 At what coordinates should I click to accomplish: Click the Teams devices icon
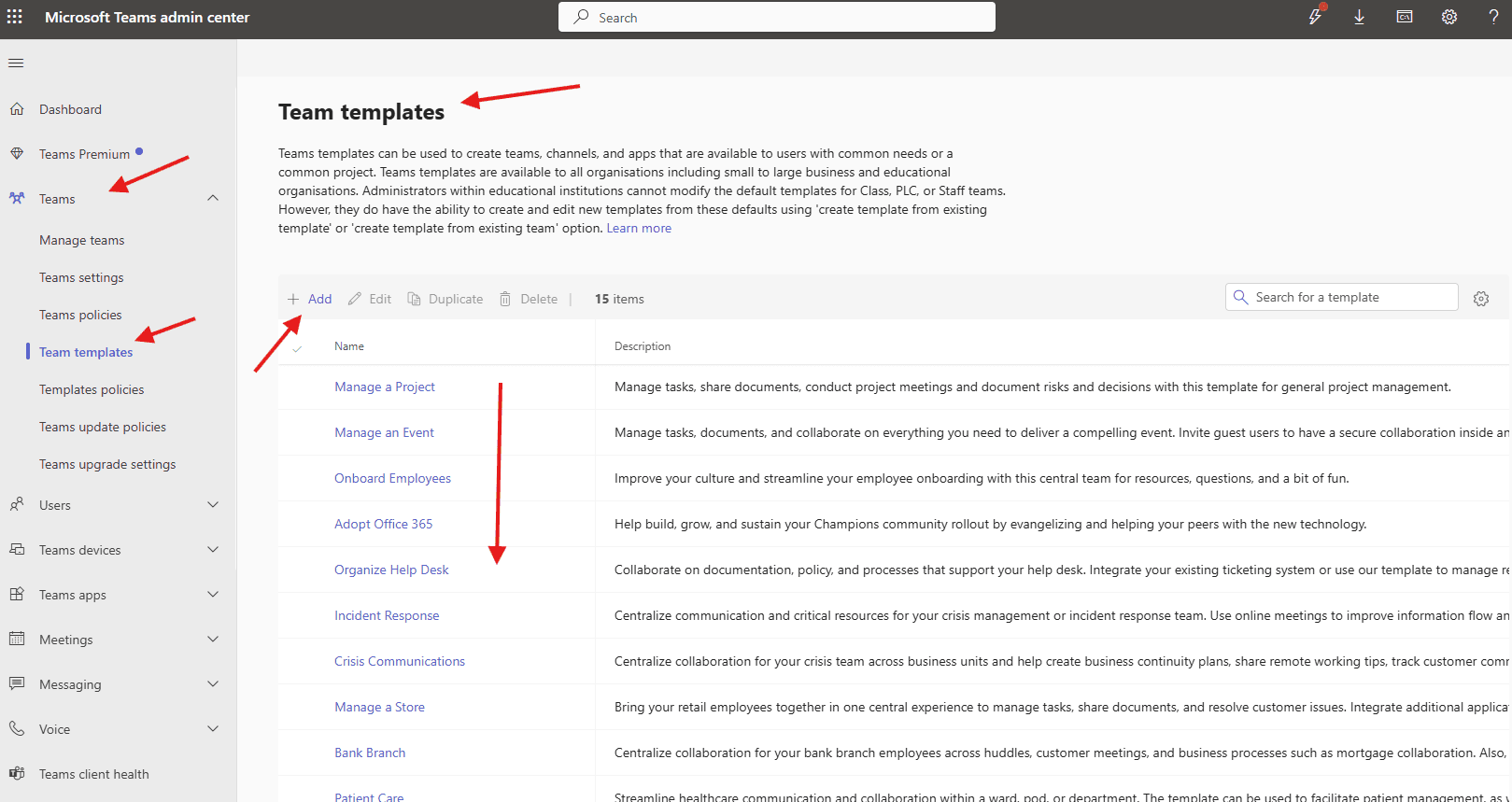(17, 550)
